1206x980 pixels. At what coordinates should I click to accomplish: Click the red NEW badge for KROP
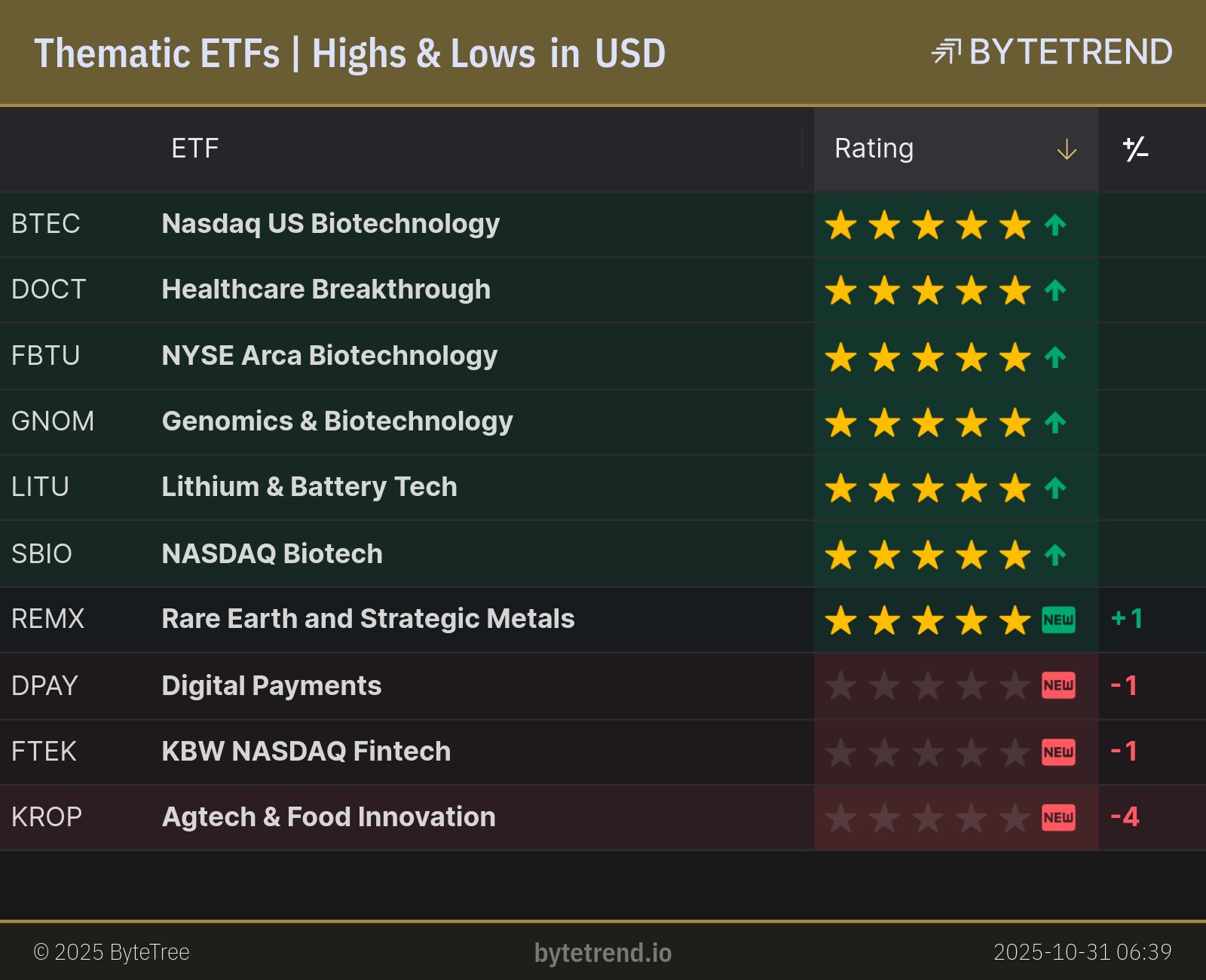tap(1058, 817)
